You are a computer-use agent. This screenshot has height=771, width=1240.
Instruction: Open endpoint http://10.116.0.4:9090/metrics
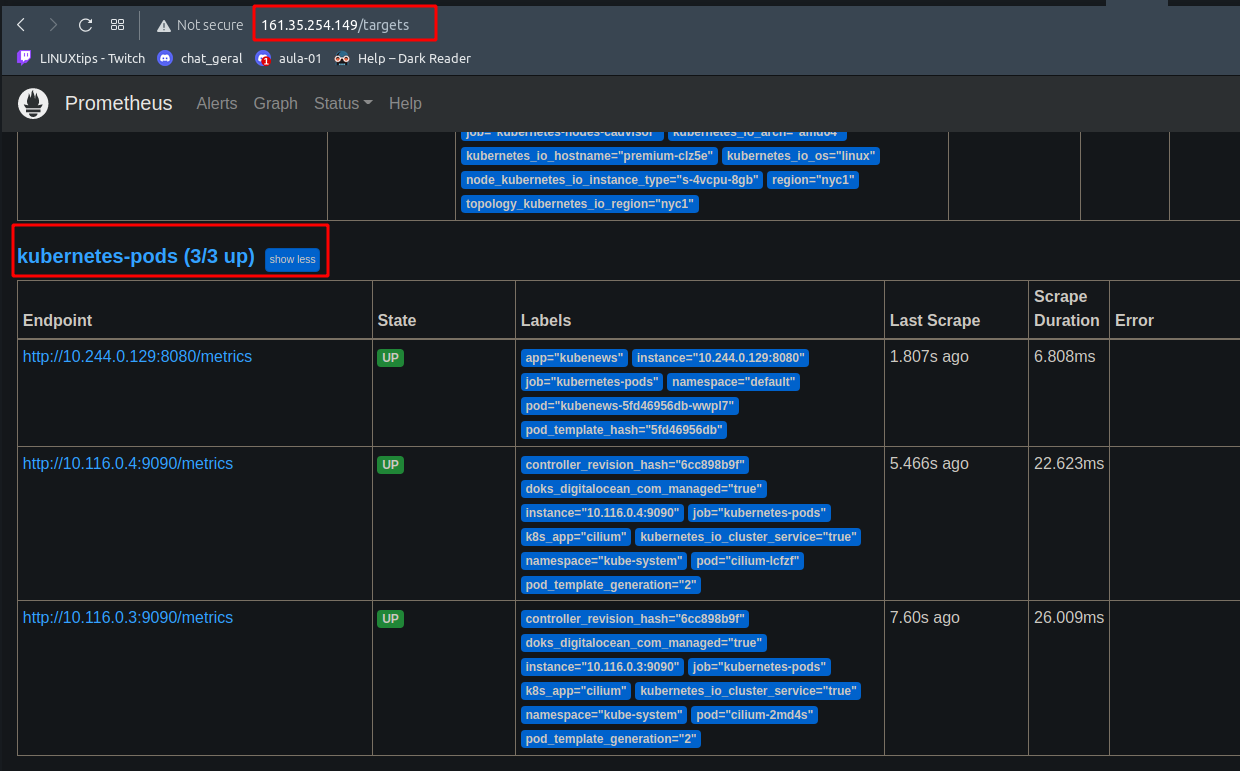(127, 464)
